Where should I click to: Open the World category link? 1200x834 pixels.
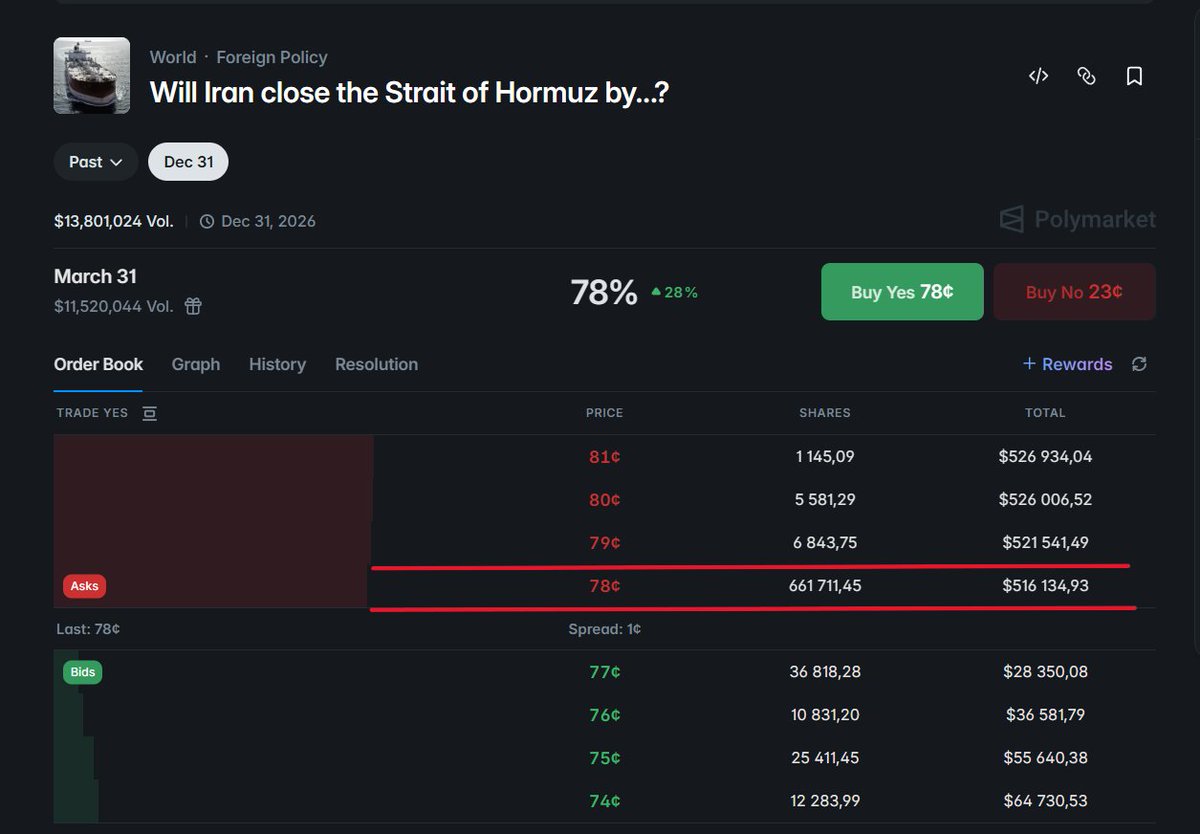pos(173,57)
